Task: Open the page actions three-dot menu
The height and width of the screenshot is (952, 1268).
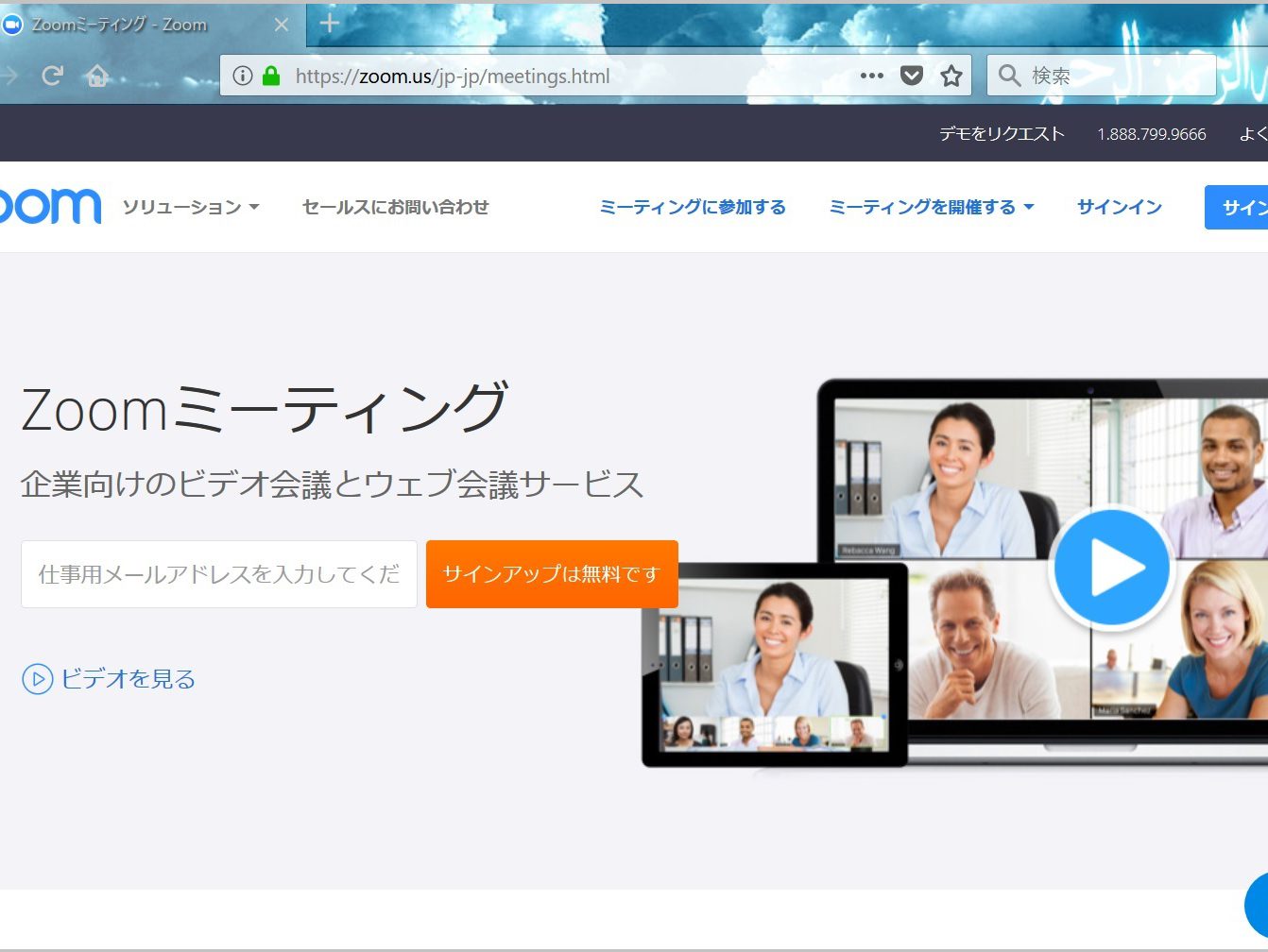Action: [x=872, y=76]
